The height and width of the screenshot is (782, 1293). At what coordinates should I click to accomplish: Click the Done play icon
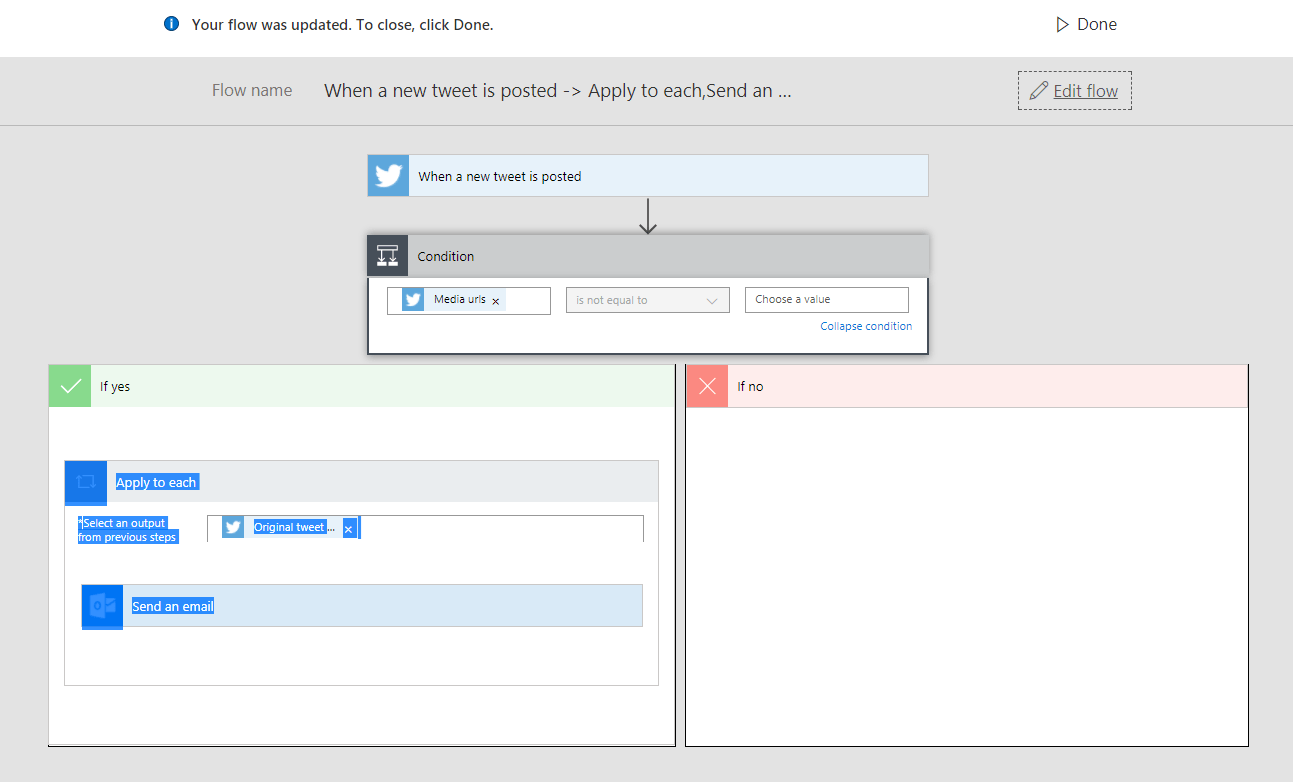pos(1063,24)
